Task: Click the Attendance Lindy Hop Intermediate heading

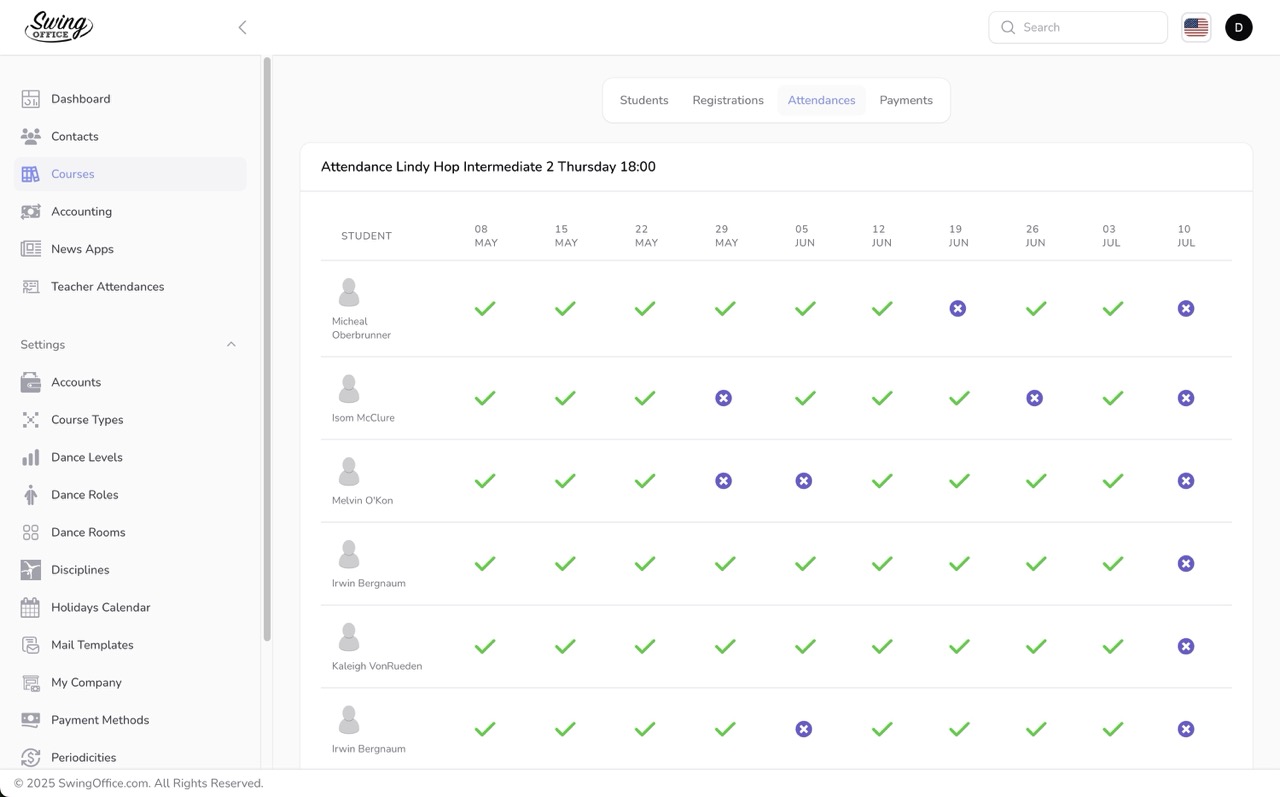Action: (488, 167)
